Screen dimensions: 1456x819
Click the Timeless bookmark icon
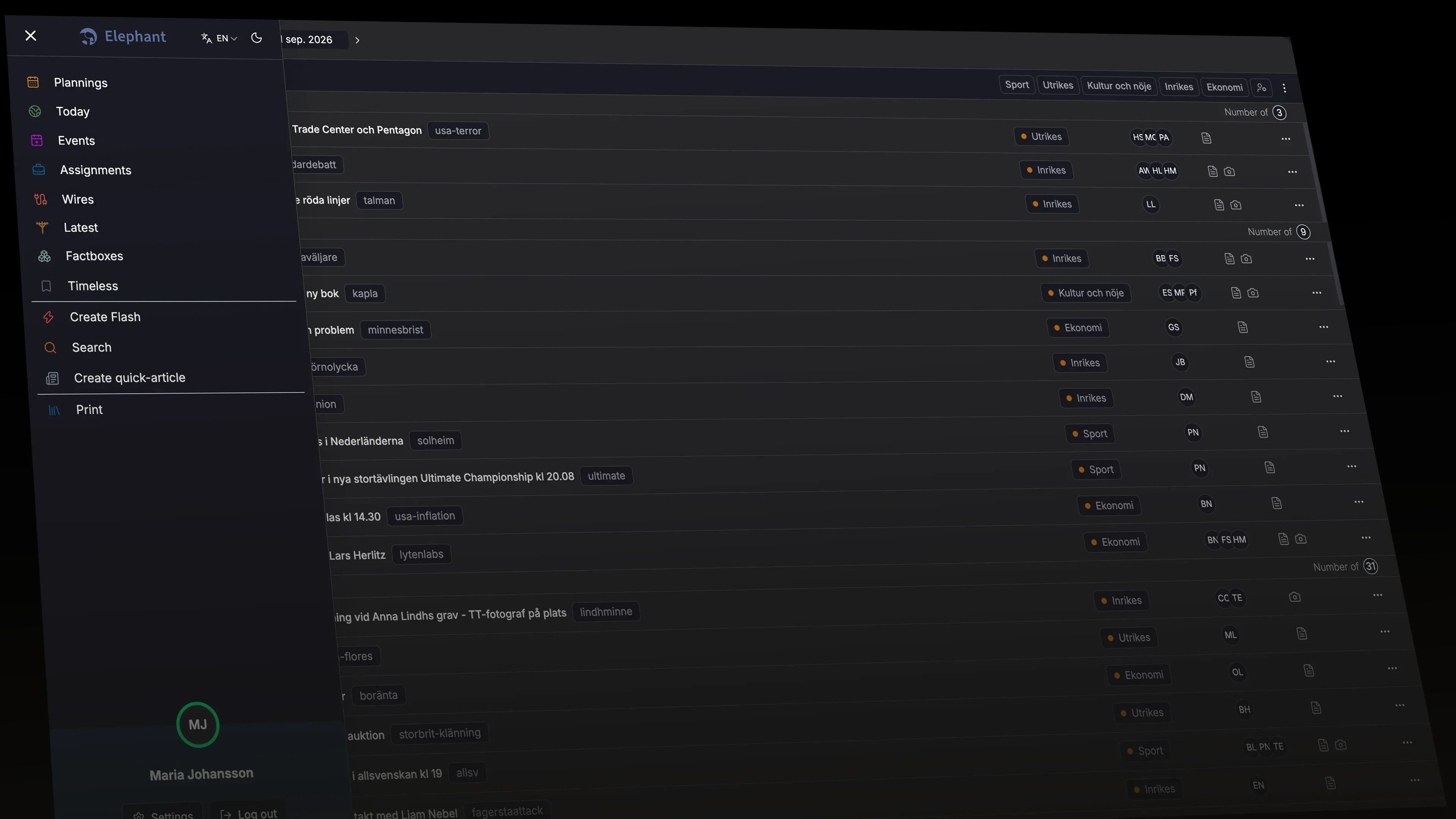coord(46,286)
